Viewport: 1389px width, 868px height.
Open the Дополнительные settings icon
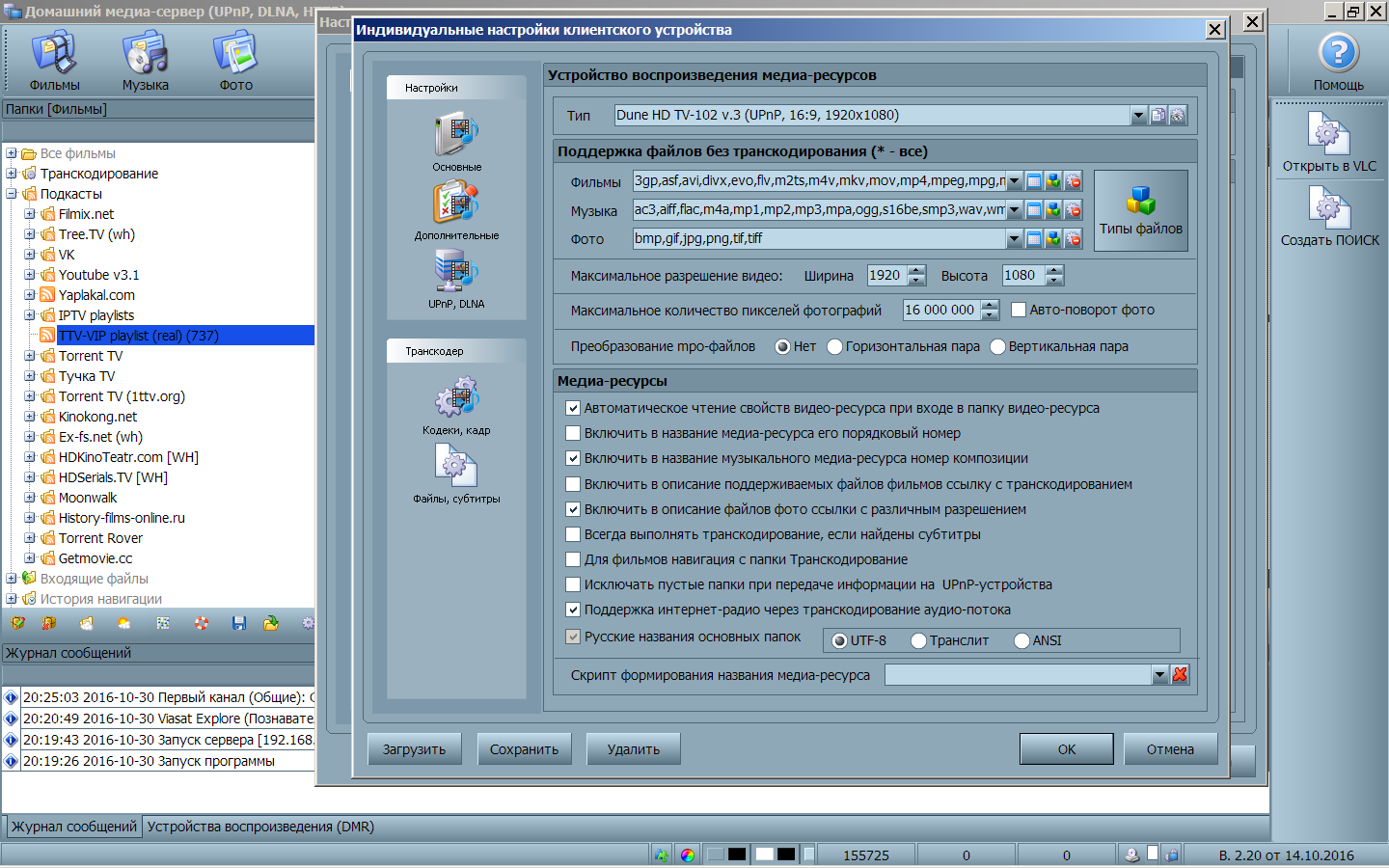click(456, 204)
